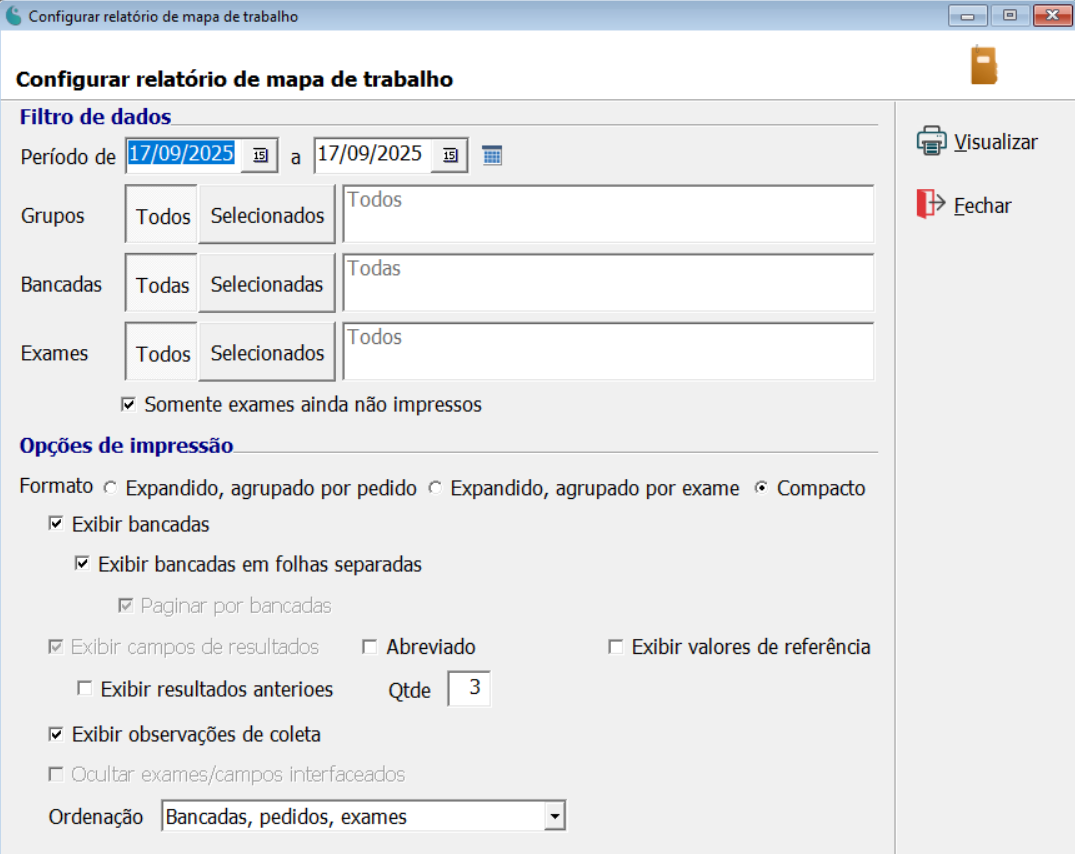Click the Filtro de dados heading

pyautogui.click(x=95, y=117)
